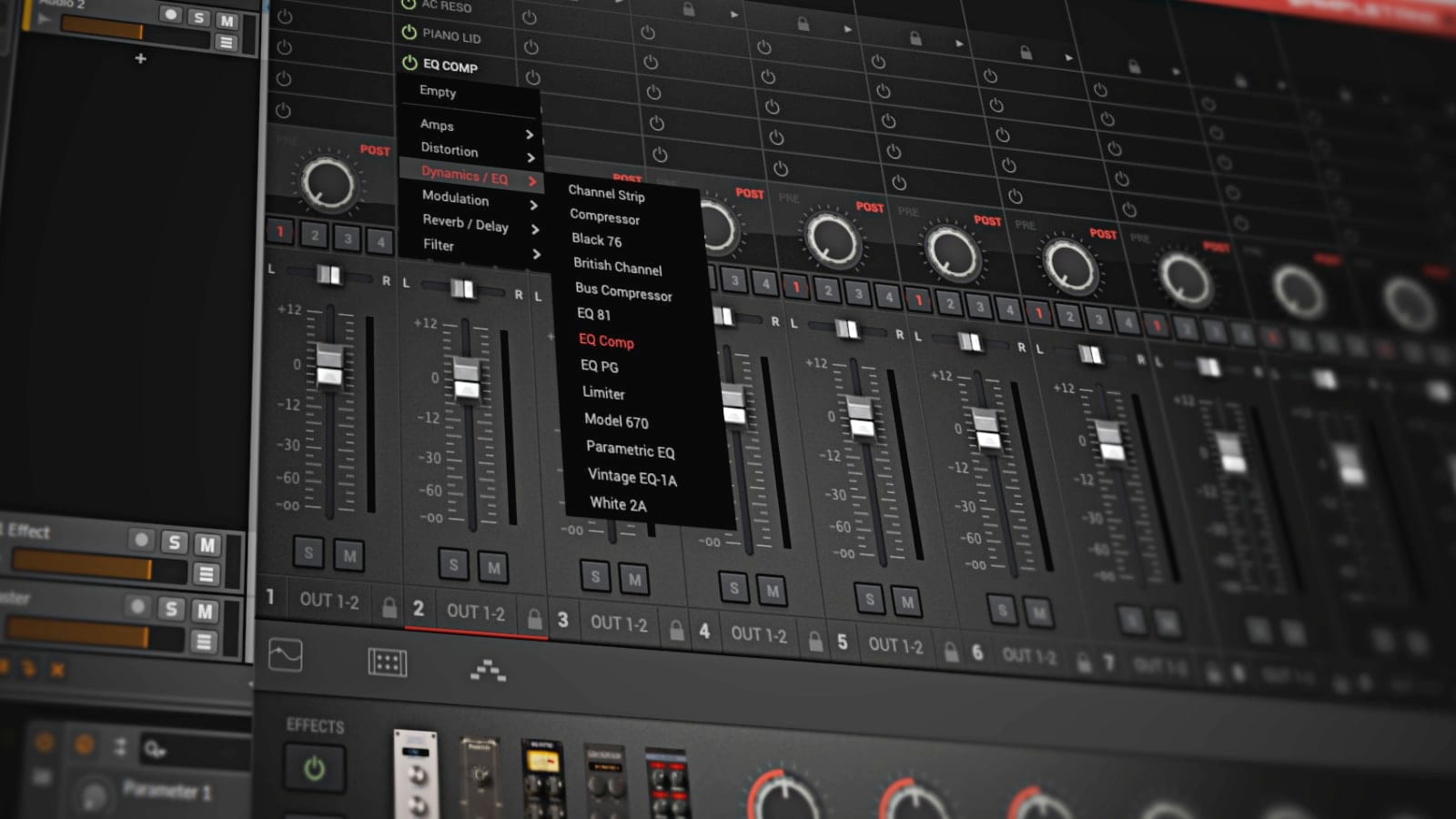Click the lock icon next to channel 3 output
This screenshot has width=1456, height=819.
677,629
